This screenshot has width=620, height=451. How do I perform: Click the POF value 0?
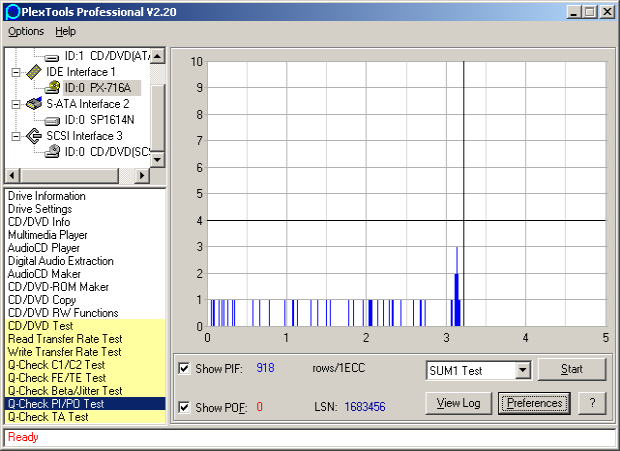[259, 407]
